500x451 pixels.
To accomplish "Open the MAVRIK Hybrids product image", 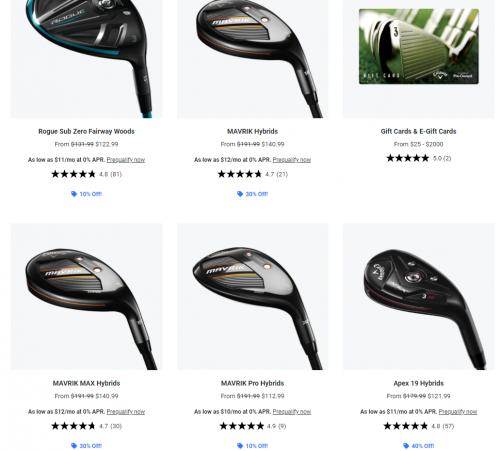I will click(x=252, y=59).
